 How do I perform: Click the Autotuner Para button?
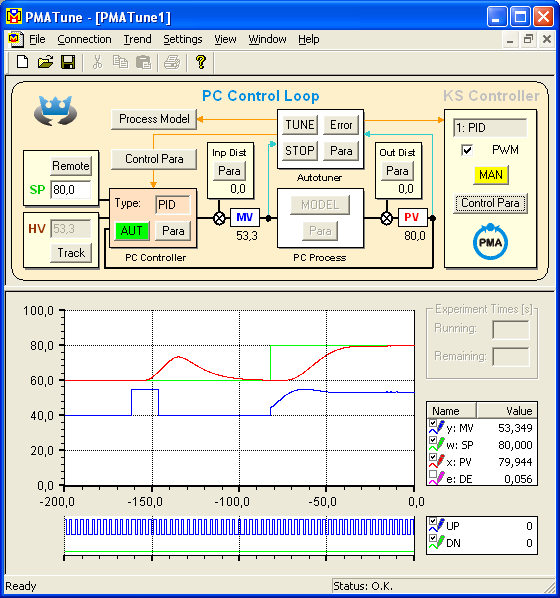click(x=341, y=151)
